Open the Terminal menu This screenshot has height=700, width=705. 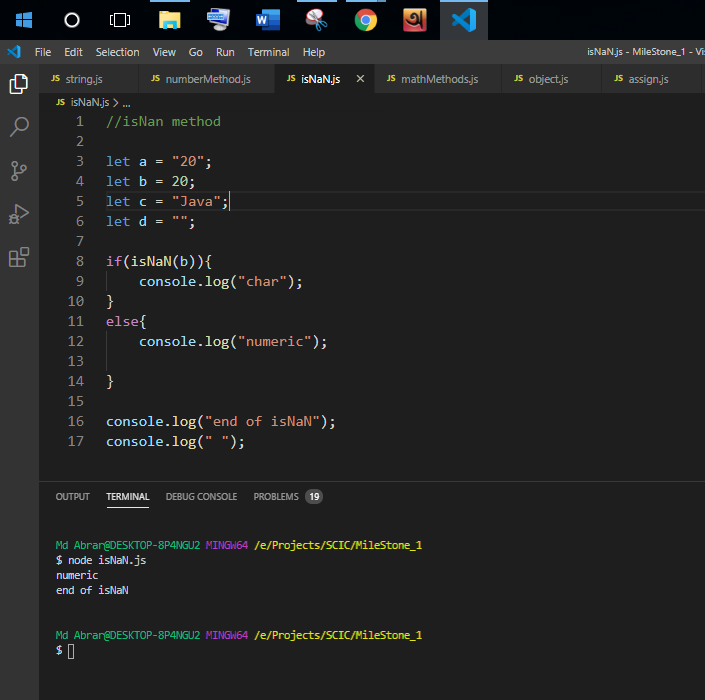point(268,52)
